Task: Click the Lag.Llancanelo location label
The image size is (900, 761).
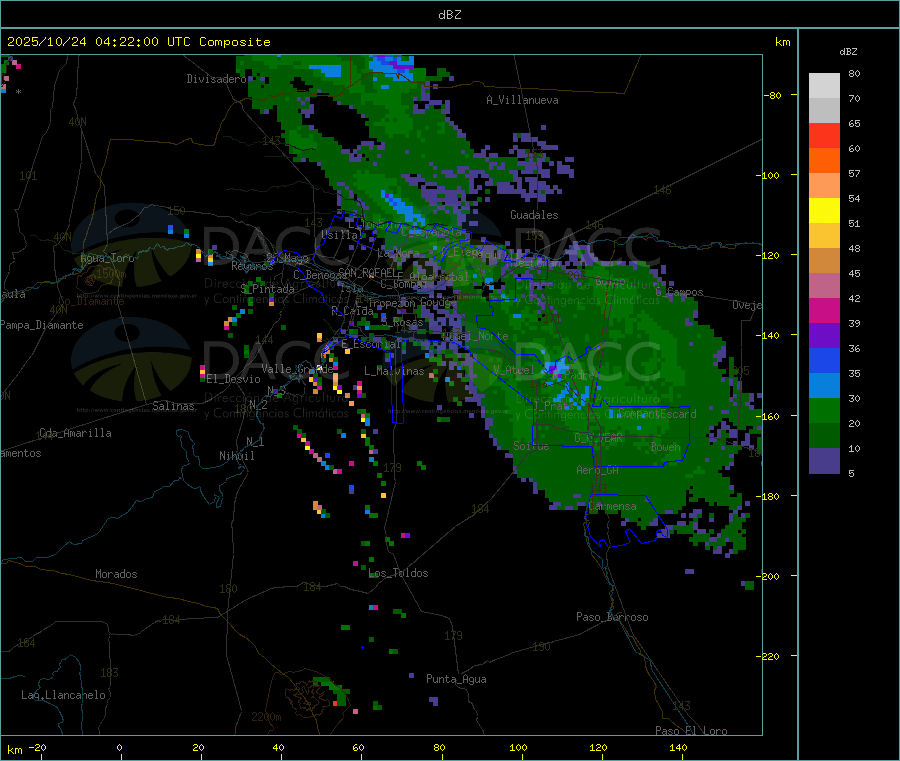Action: [x=63, y=695]
